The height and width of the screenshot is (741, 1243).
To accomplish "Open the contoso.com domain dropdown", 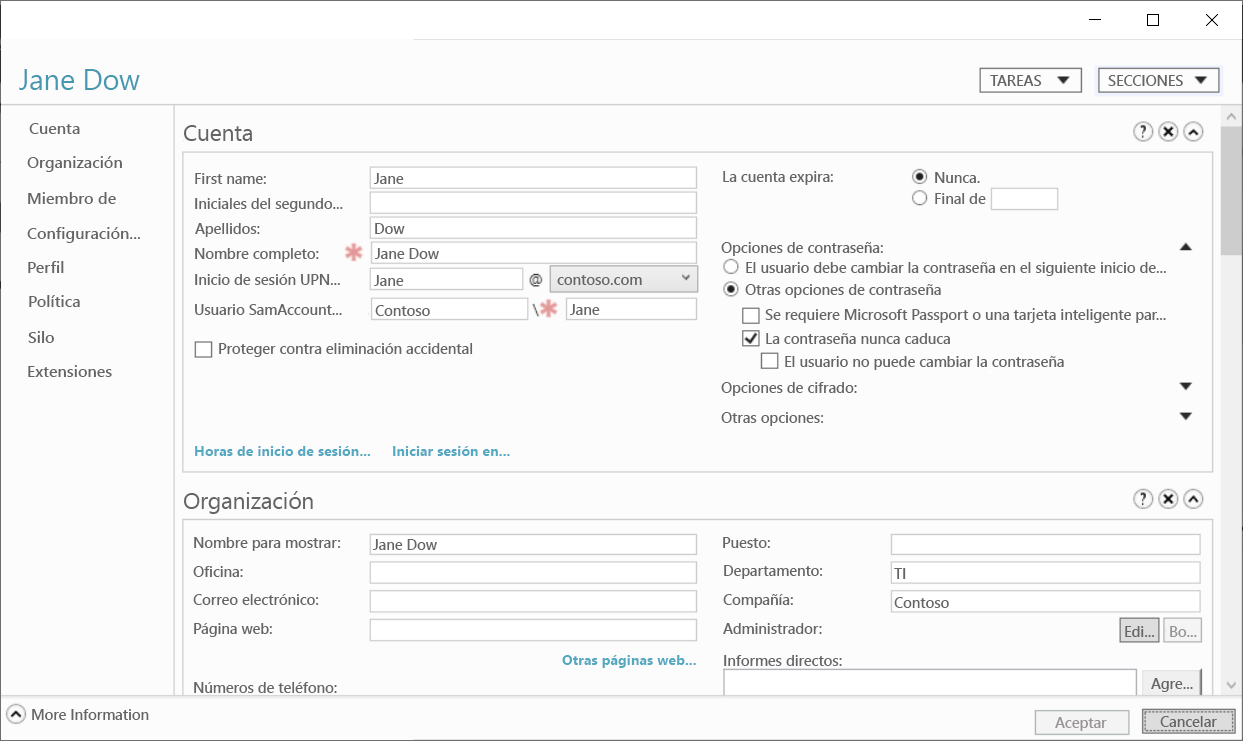I will tap(687, 280).
